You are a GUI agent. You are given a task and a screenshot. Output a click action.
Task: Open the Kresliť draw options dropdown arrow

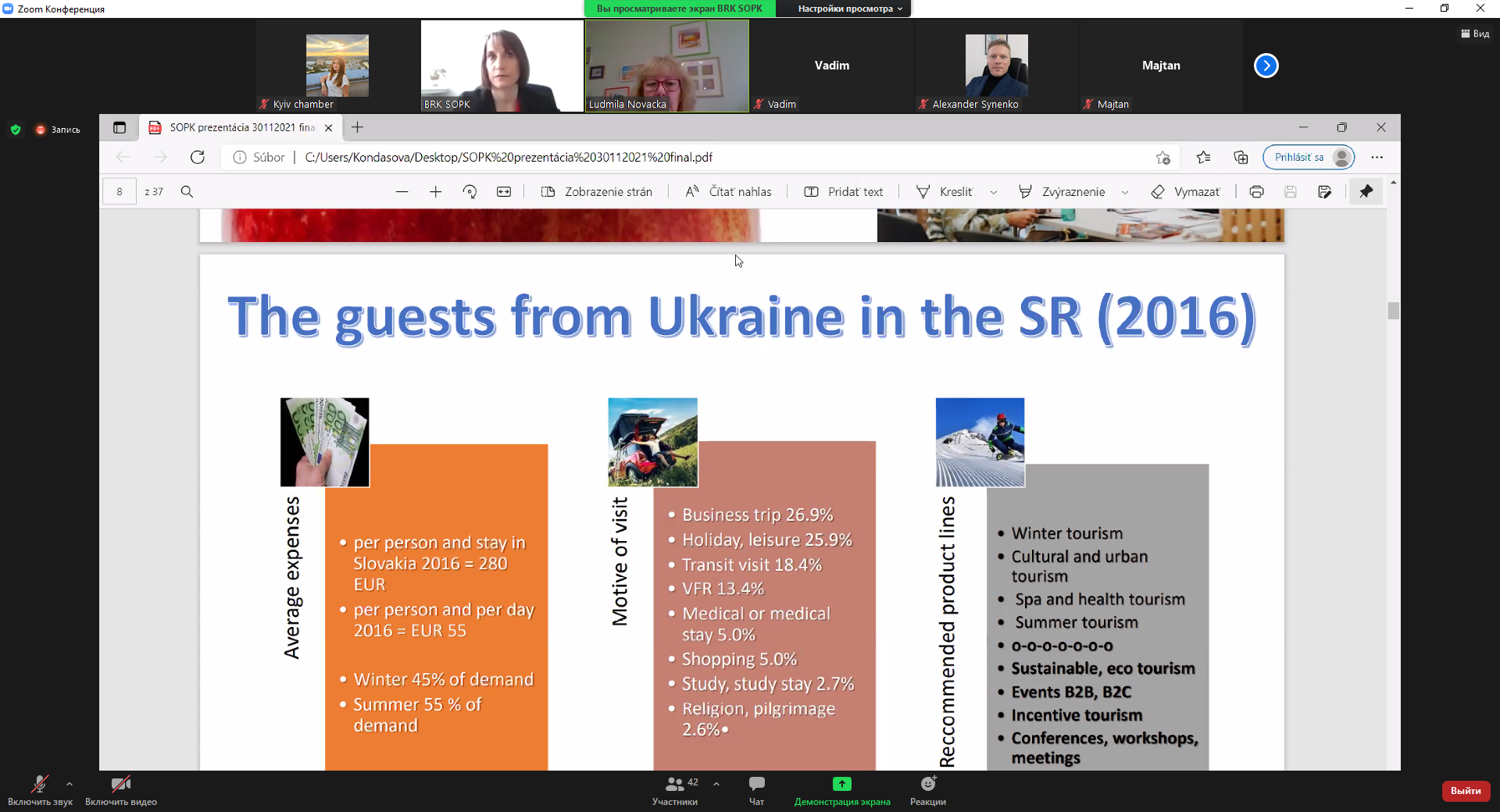pyautogui.click(x=993, y=192)
